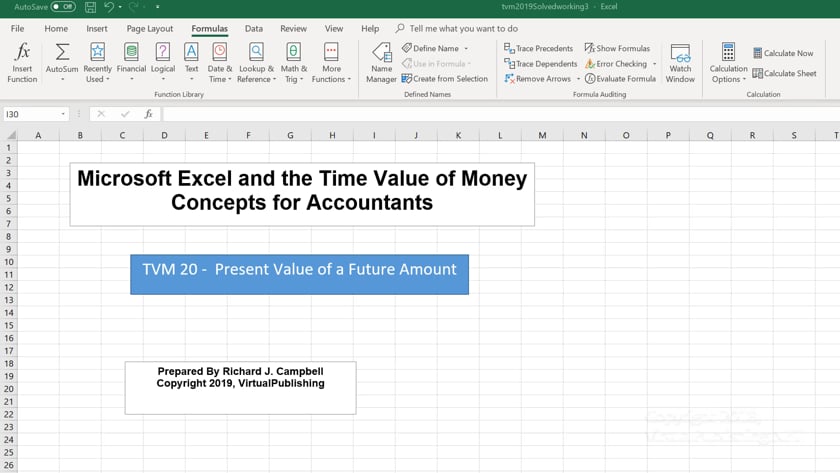Screen dimensions: 840x473
Task: Click Calculate Sheet
Action: point(784,73)
